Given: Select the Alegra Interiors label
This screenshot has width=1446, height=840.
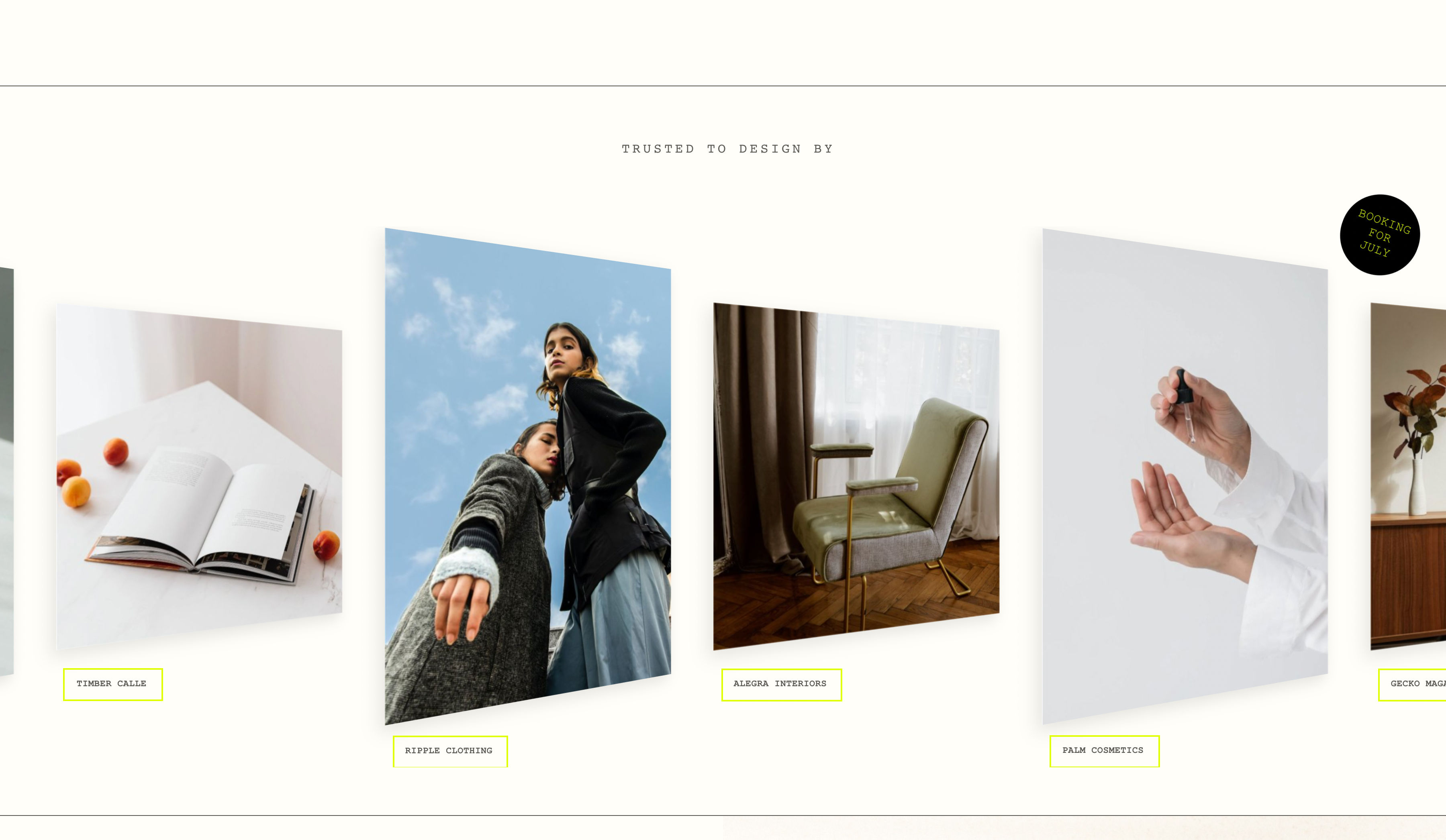Looking at the screenshot, I should [x=782, y=685].
